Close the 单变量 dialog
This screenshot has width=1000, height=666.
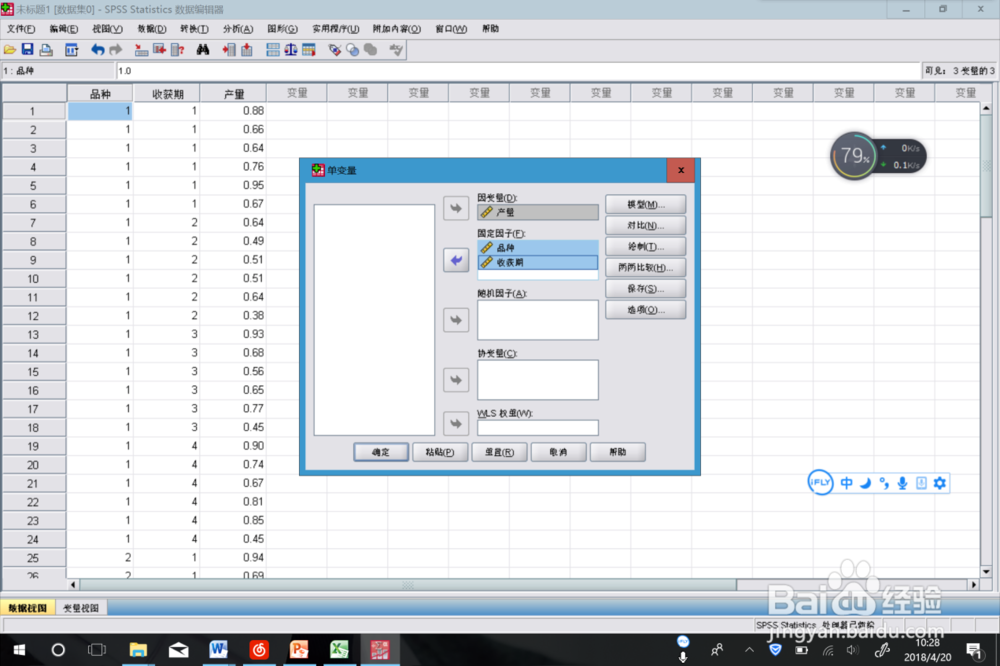(681, 170)
